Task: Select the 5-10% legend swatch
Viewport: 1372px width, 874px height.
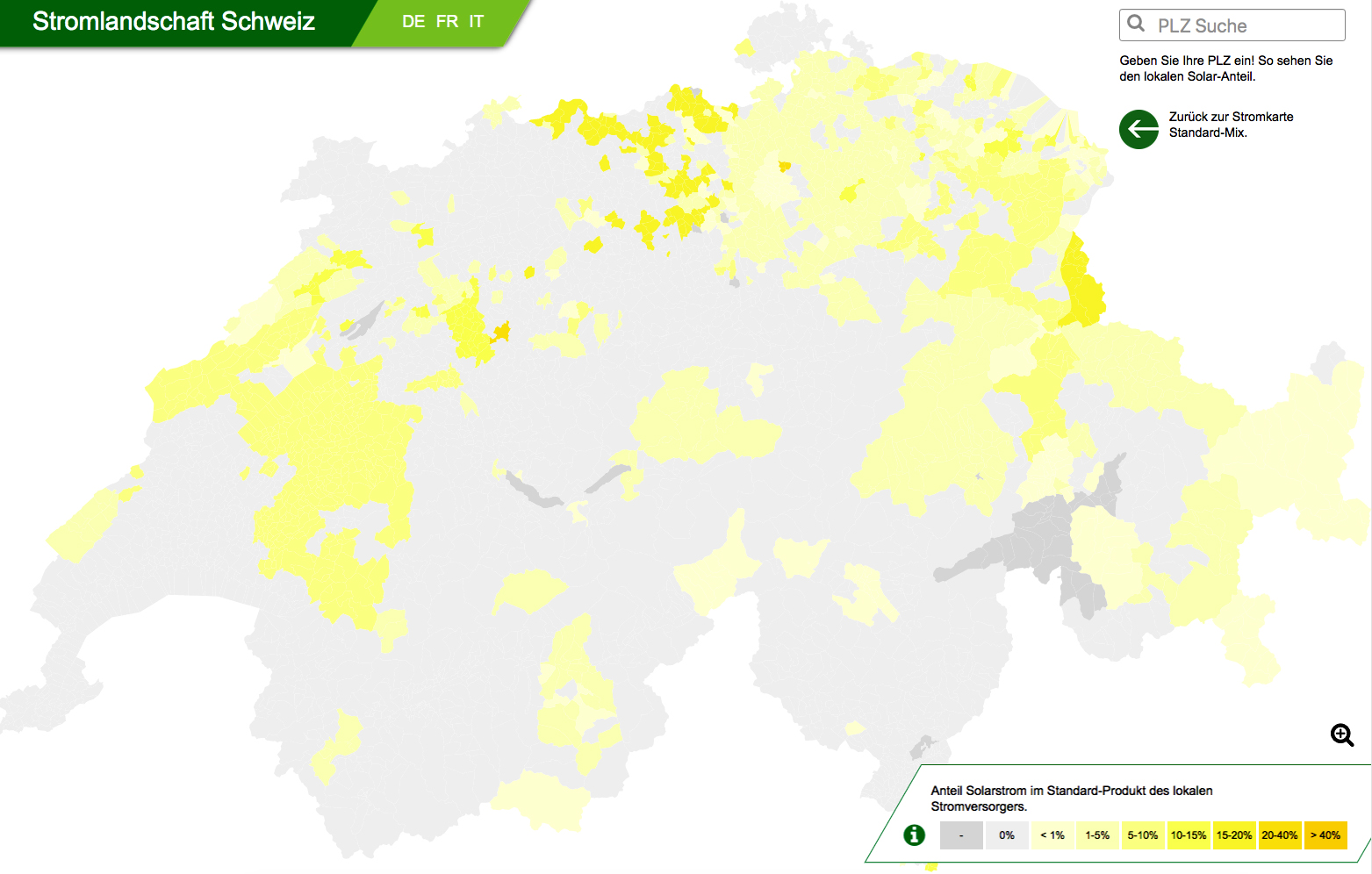Action: (1143, 835)
